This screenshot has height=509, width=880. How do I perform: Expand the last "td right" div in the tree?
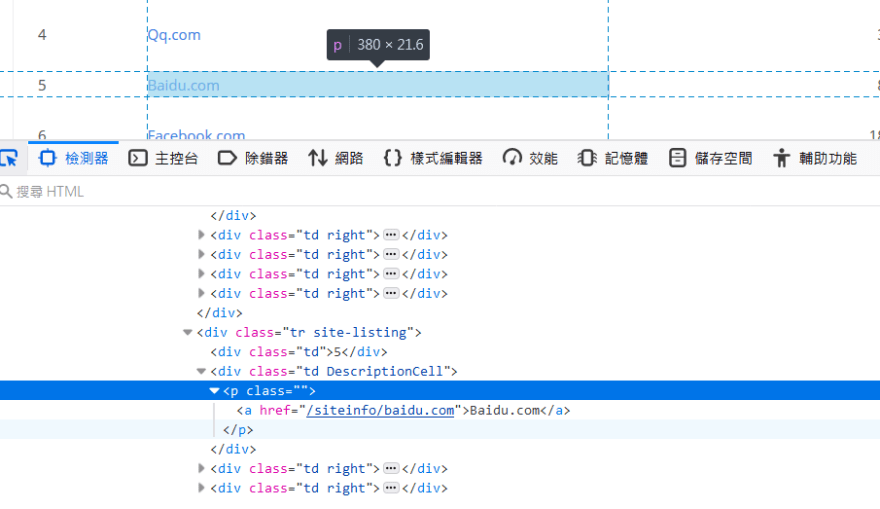[201, 488]
